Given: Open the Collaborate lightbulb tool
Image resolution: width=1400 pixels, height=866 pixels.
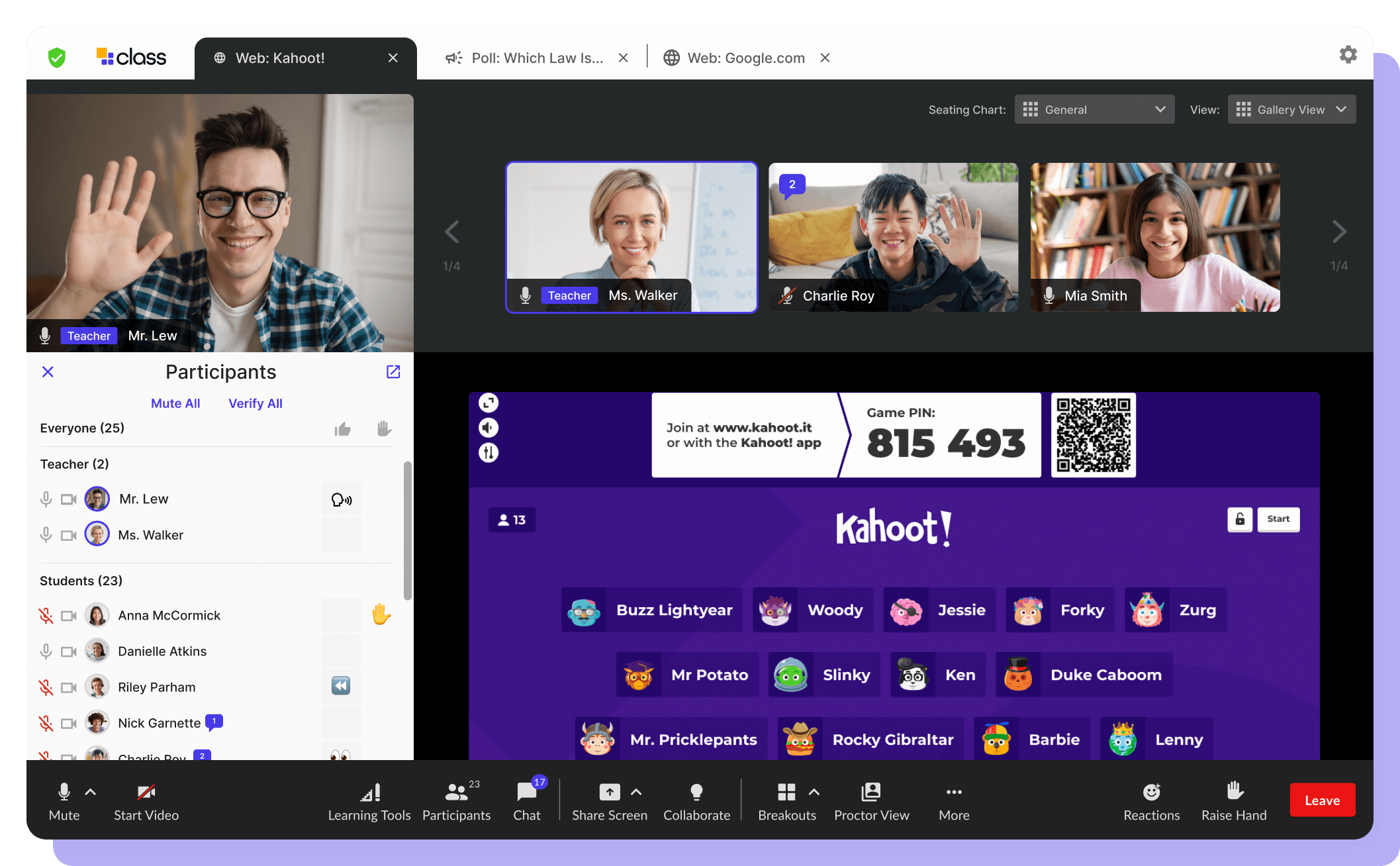Looking at the screenshot, I should [696, 801].
